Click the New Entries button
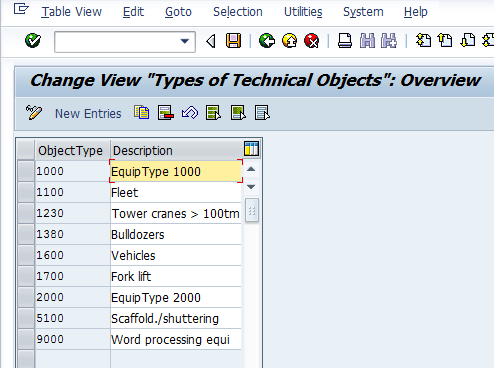Viewport: 494px width, 368px height. click(88, 114)
